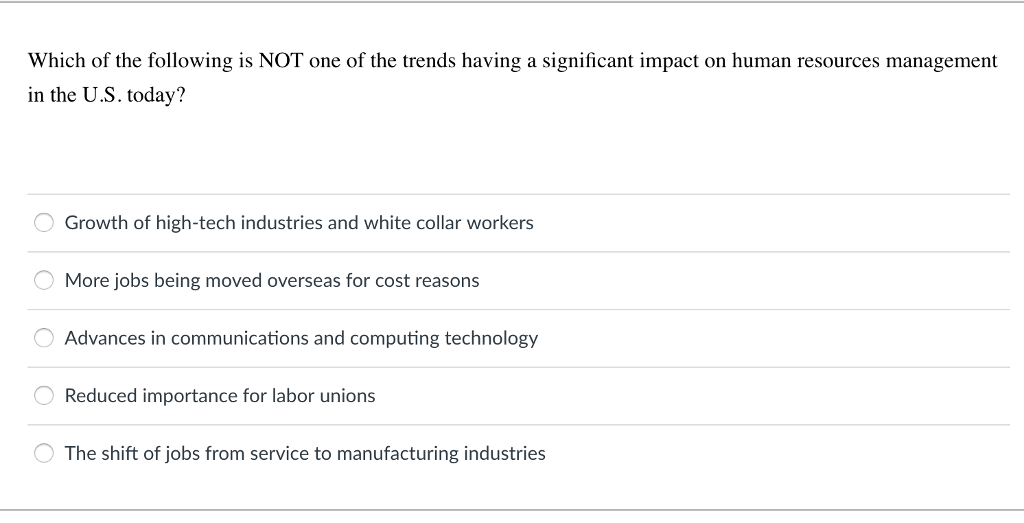Pick the 'Reduced importance for labor unions' radio
Screen dimensions: 1024x523
(x=44, y=396)
